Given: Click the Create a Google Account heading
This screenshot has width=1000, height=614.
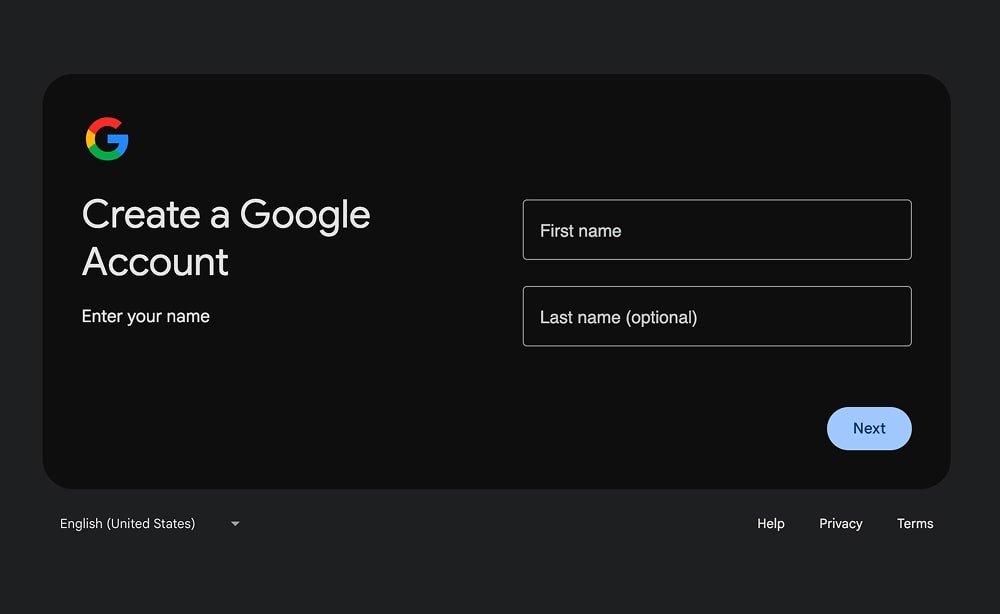Looking at the screenshot, I should coord(226,238).
